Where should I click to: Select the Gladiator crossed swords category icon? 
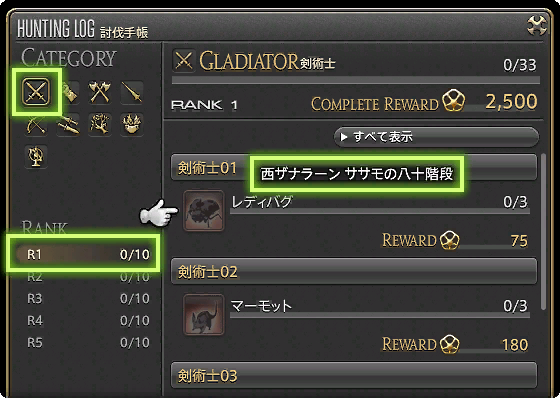[x=36, y=92]
